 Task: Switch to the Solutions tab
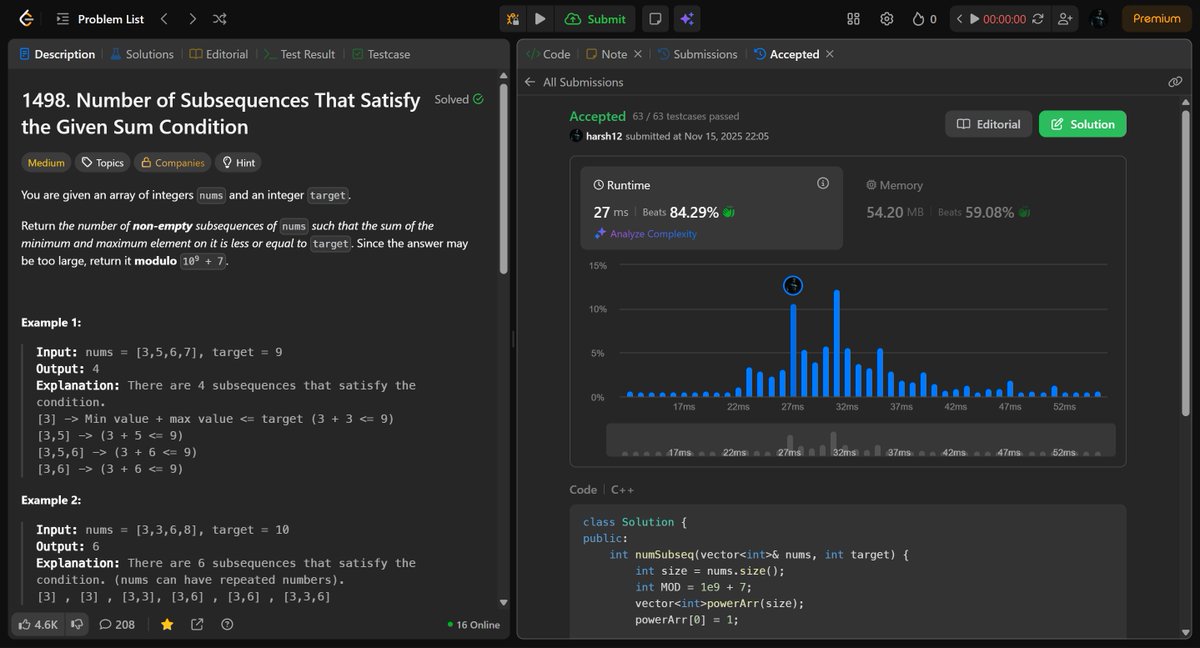[x=142, y=54]
